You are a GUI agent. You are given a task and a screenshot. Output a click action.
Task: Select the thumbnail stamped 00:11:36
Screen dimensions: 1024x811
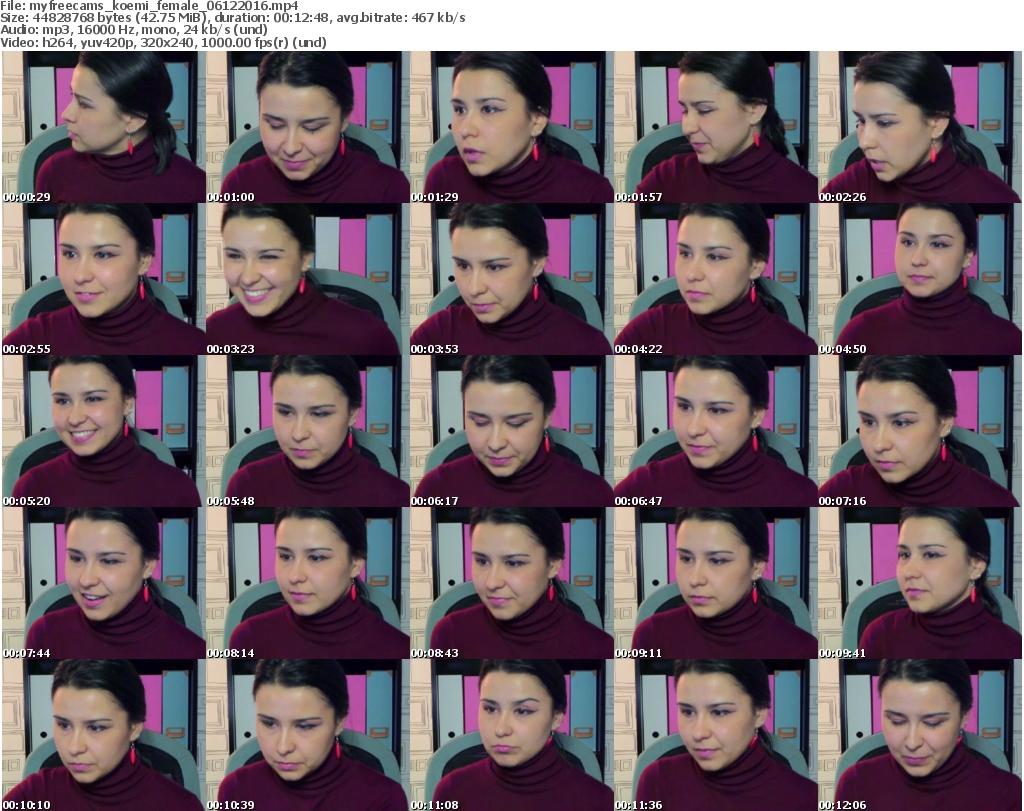(716, 735)
